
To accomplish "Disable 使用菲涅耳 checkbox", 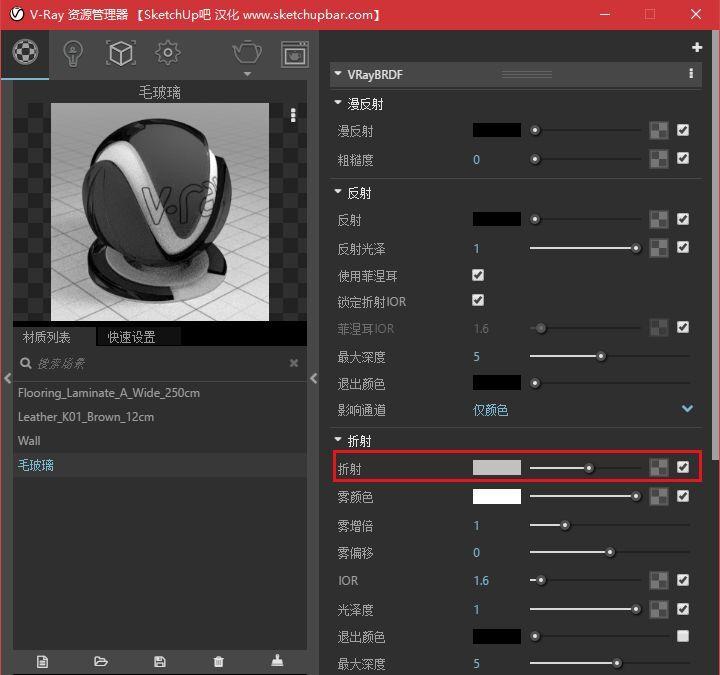I will (x=478, y=275).
